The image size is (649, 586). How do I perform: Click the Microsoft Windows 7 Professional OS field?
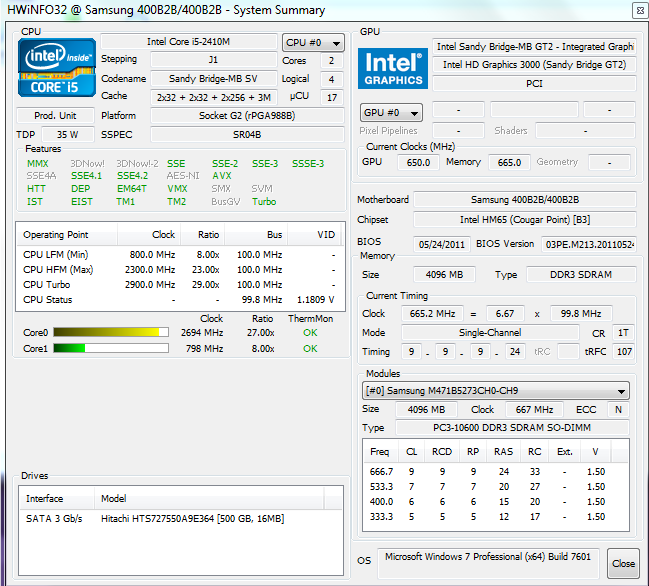tap(488, 563)
